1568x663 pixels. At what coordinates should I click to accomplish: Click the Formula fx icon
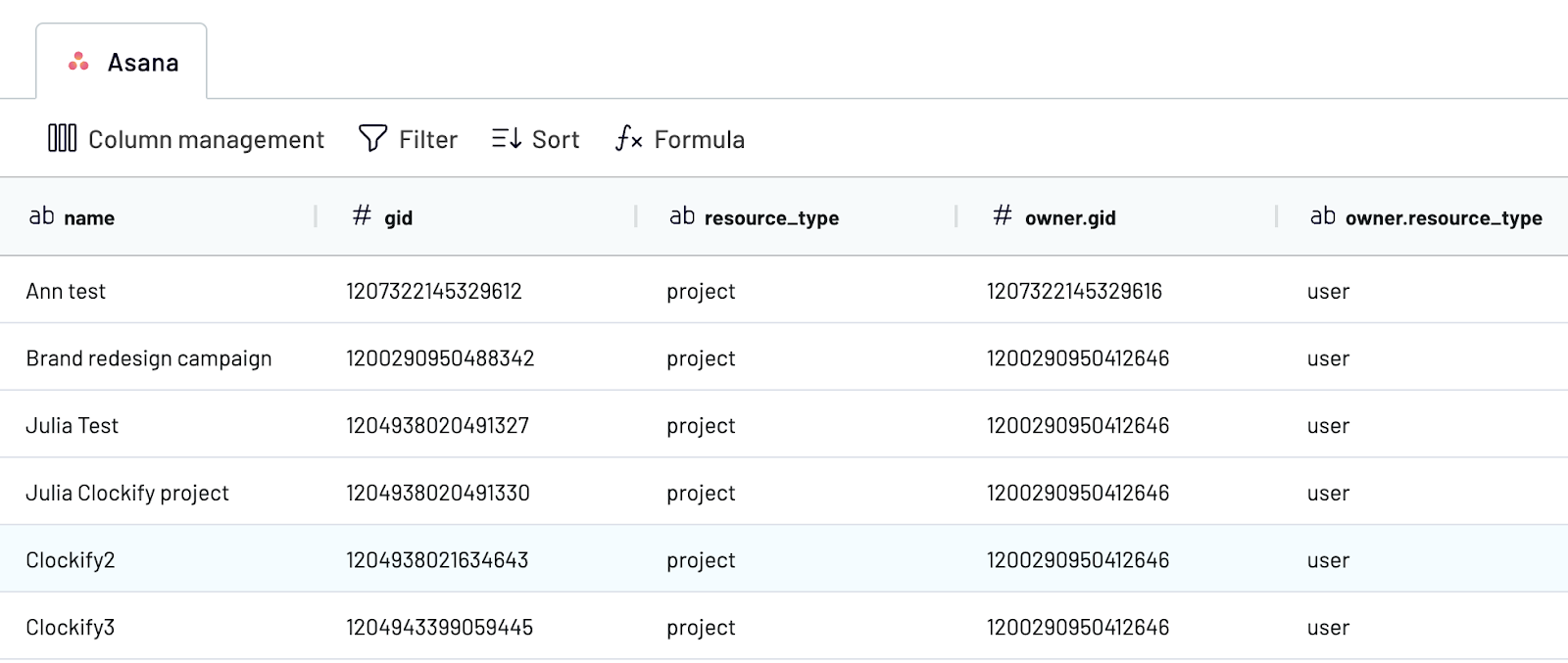[x=628, y=138]
